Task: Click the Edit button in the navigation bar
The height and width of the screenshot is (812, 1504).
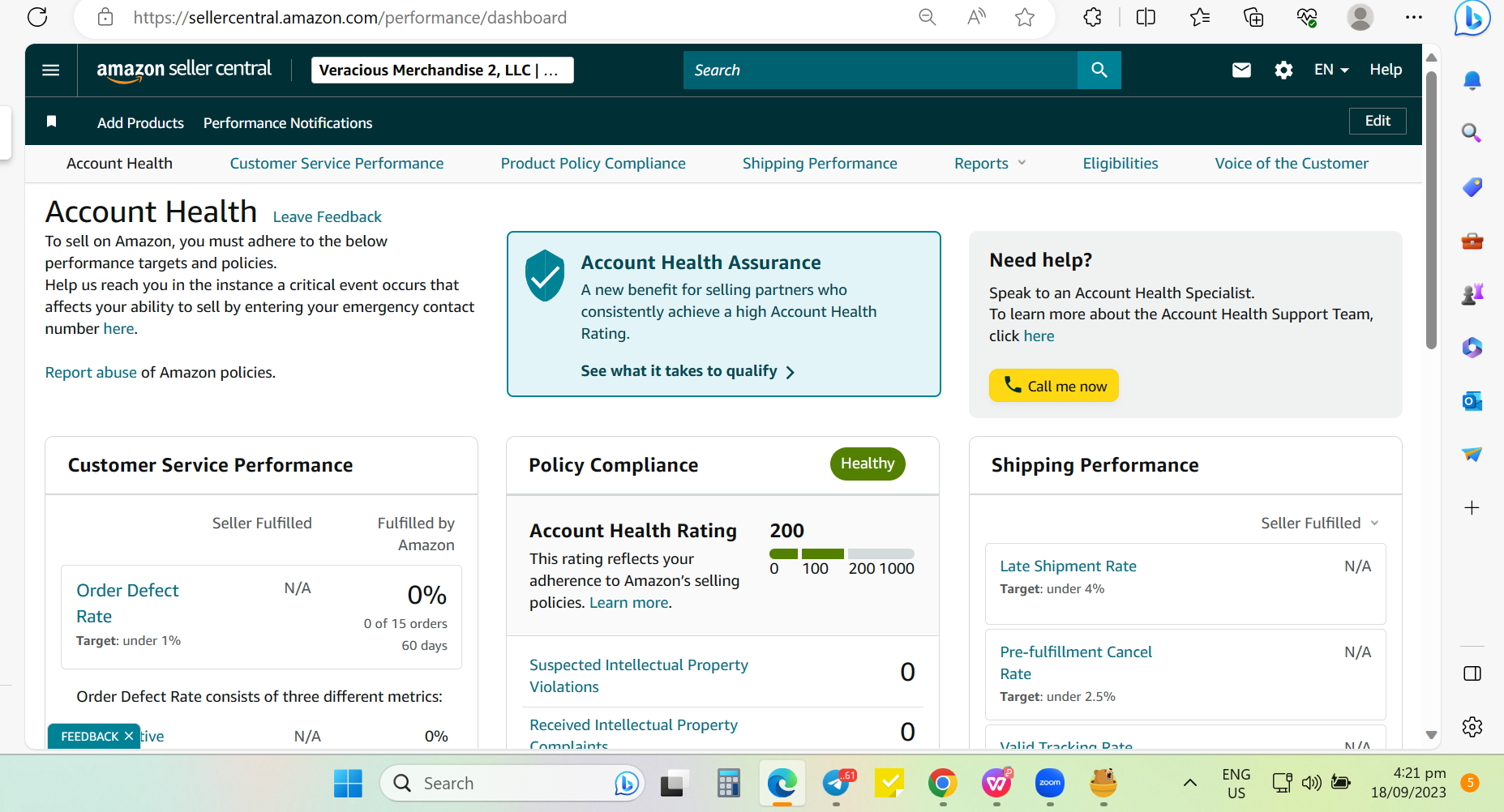Action: pos(1378,121)
